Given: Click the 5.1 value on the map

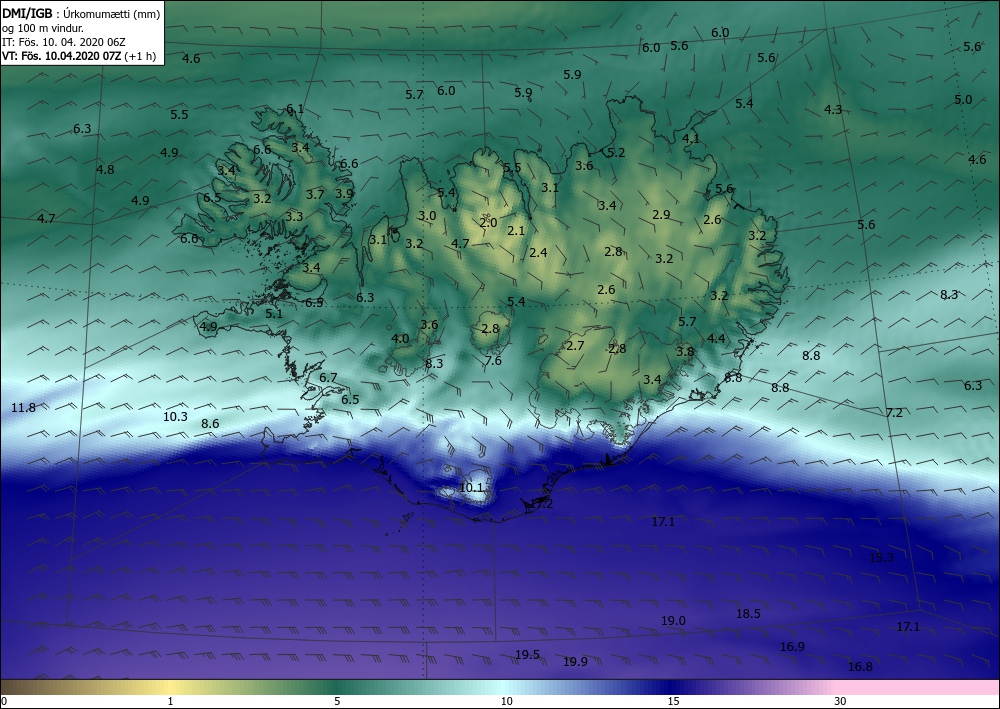Looking at the screenshot, I should click(274, 314).
